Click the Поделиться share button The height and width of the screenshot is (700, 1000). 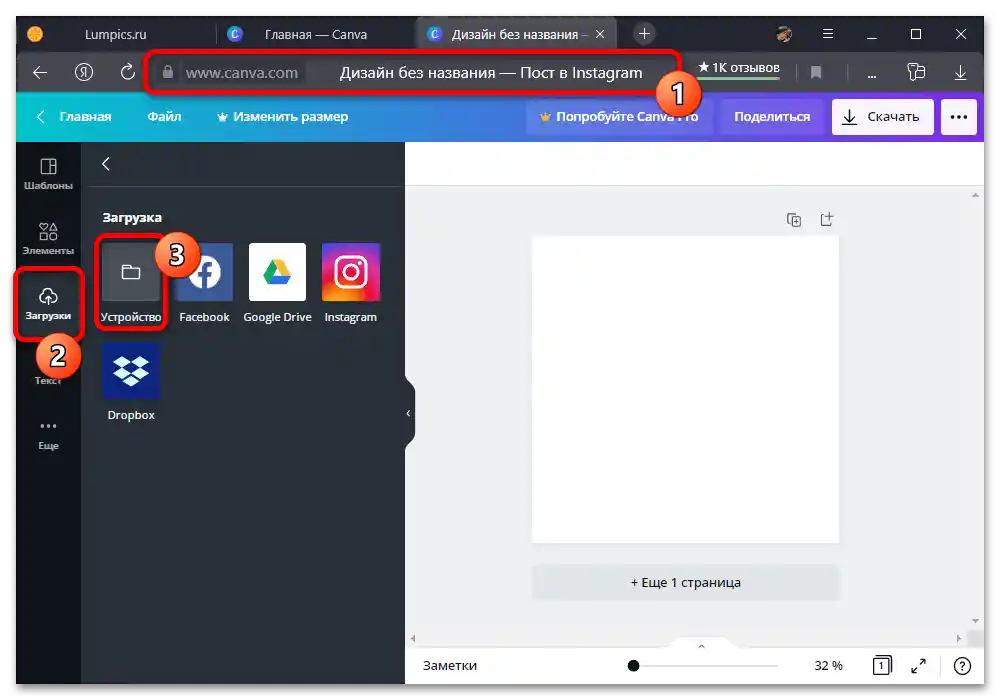point(772,117)
